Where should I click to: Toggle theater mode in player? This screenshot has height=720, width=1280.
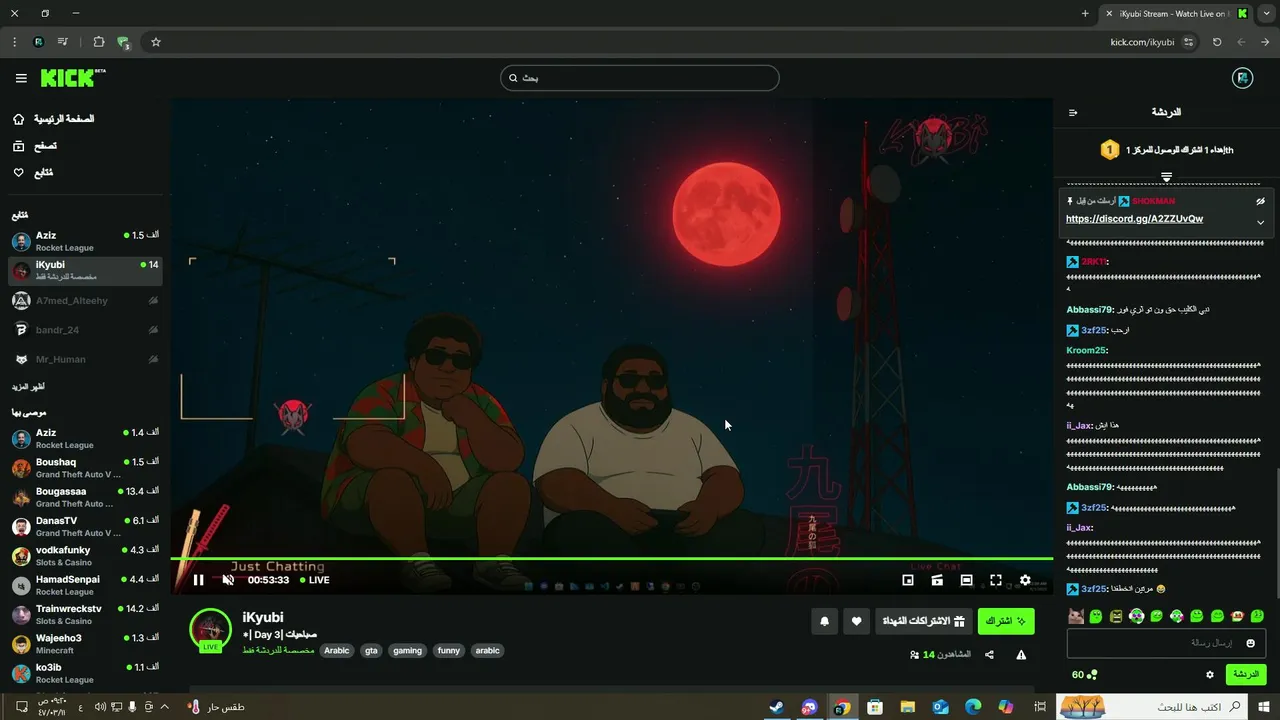click(966, 580)
